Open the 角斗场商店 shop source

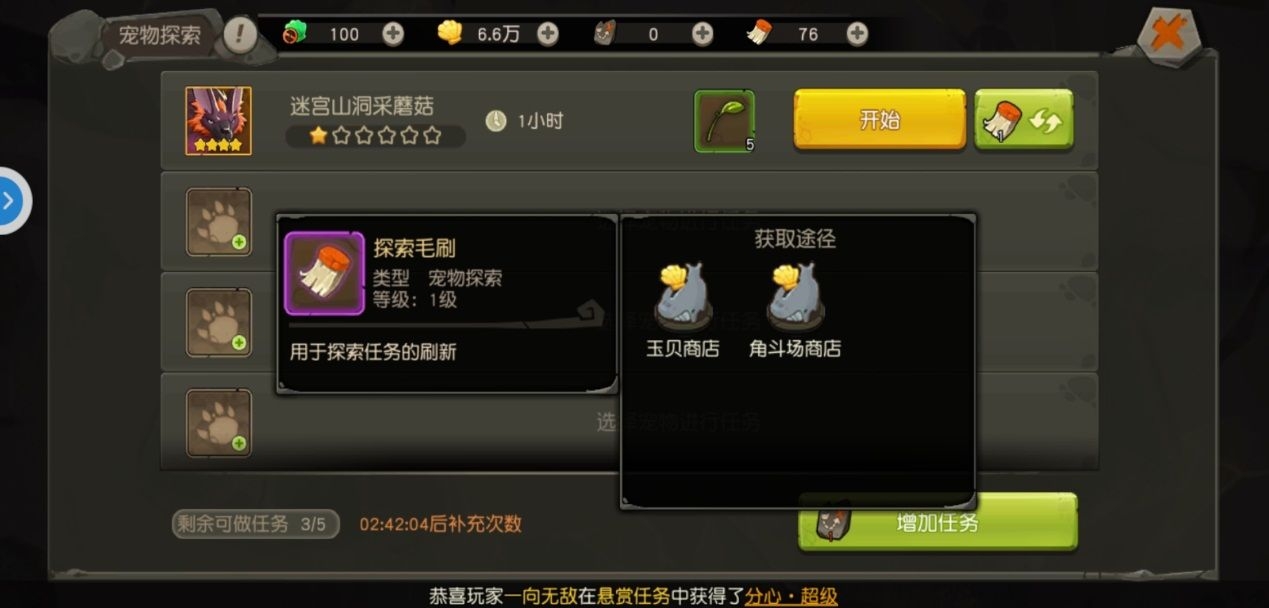coord(795,310)
